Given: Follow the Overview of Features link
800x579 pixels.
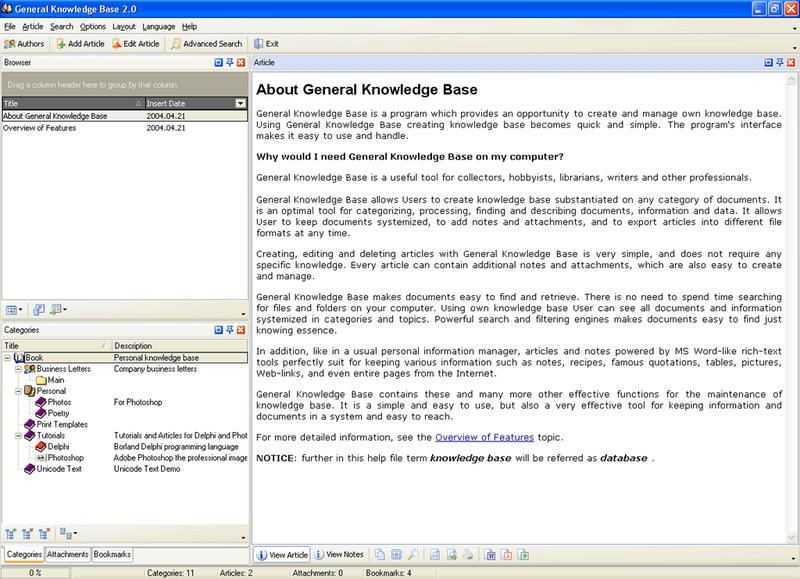Looking at the screenshot, I should 484,437.
